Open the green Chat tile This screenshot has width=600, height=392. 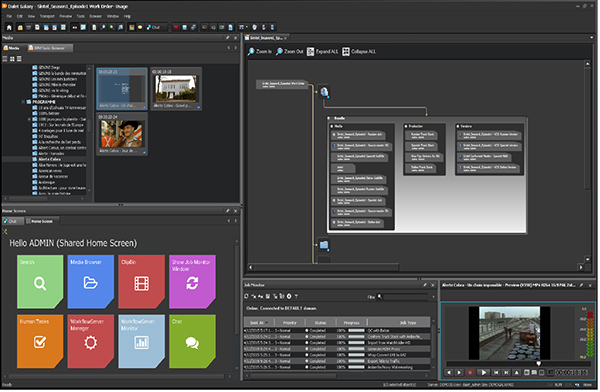(x=192, y=341)
